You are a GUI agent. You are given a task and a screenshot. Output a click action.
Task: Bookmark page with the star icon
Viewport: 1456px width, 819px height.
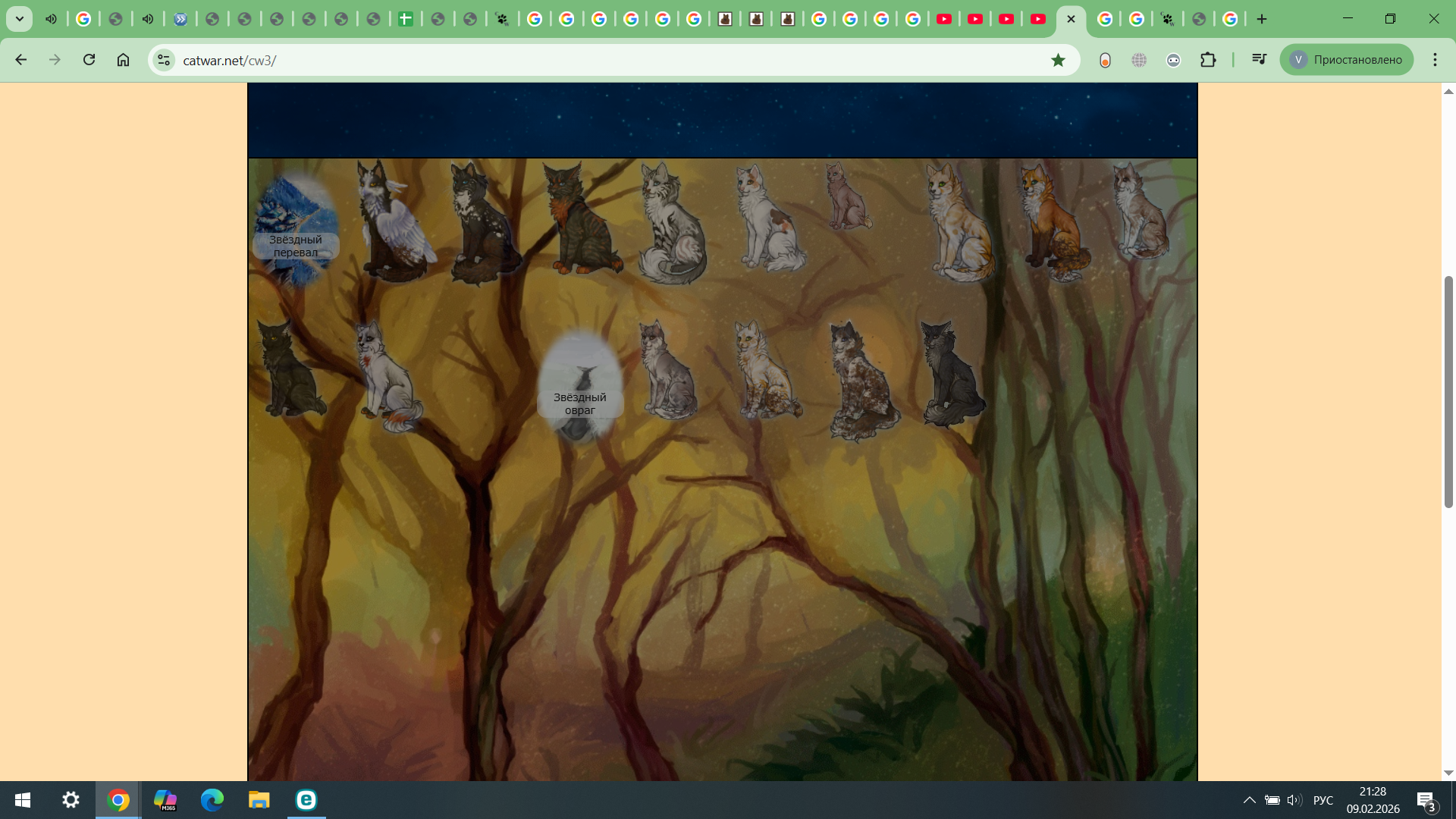click(1058, 60)
